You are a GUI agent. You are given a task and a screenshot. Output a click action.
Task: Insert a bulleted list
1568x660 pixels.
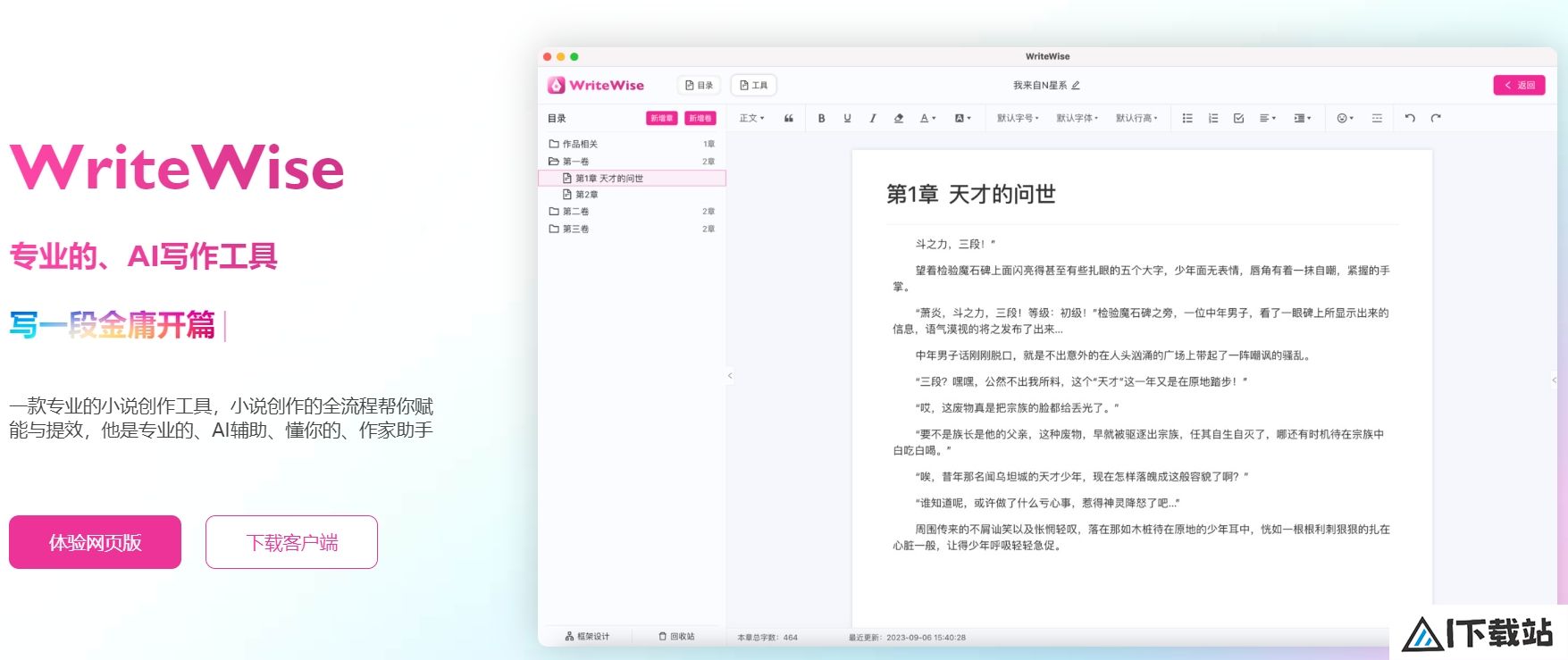pyautogui.click(x=1187, y=118)
